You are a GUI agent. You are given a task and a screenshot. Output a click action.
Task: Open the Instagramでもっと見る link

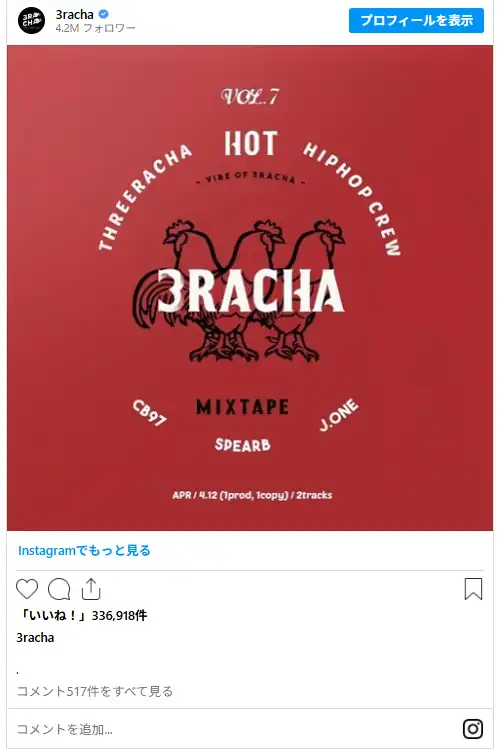tap(84, 550)
